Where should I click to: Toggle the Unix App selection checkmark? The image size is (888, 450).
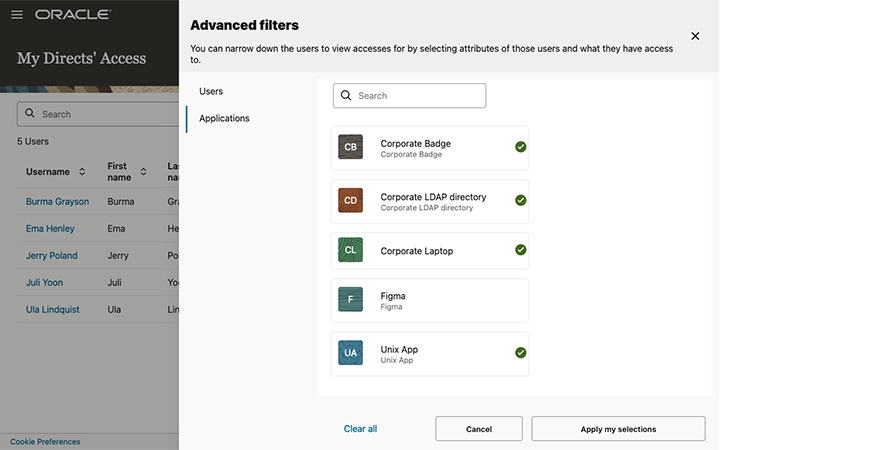click(x=520, y=353)
